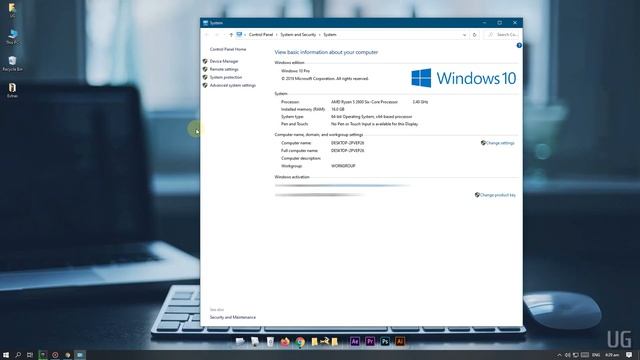Show hidden tray icons chevron

click(x=559, y=355)
